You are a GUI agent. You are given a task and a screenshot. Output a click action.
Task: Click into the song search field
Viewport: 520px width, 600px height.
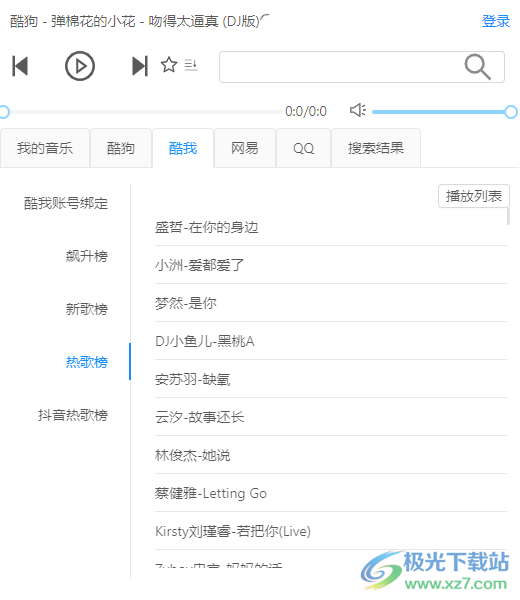362,67
